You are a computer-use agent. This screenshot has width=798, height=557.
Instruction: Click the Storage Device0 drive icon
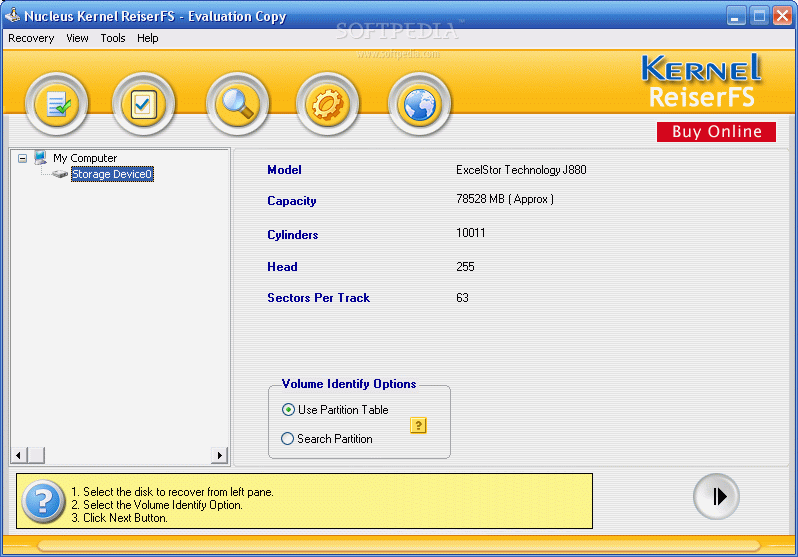[60, 174]
